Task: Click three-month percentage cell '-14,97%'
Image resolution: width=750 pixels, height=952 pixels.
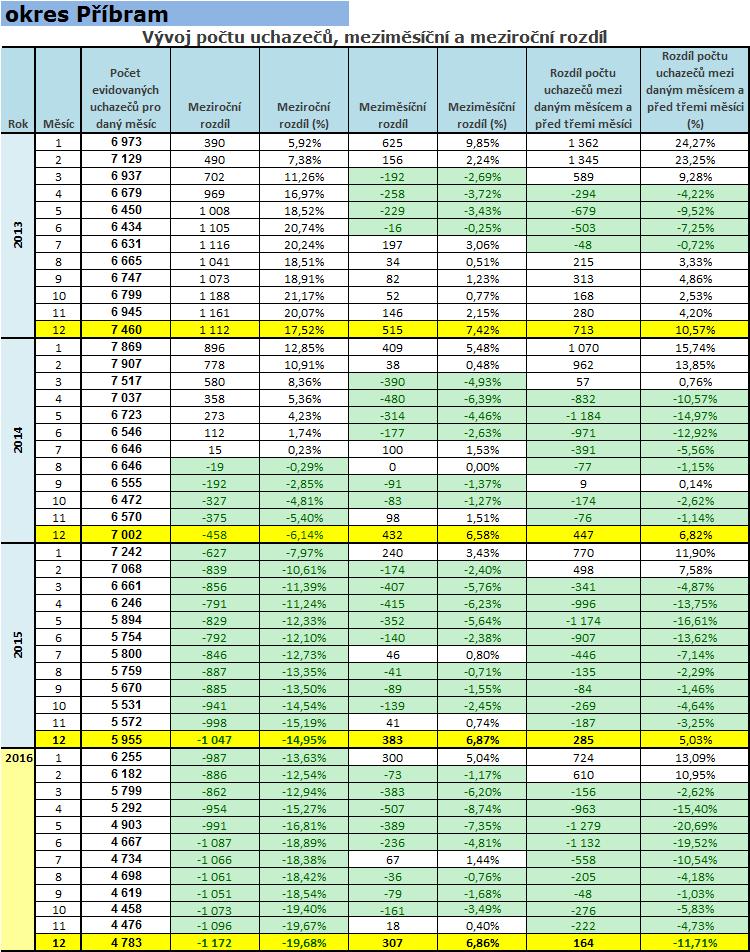Action: [695, 416]
